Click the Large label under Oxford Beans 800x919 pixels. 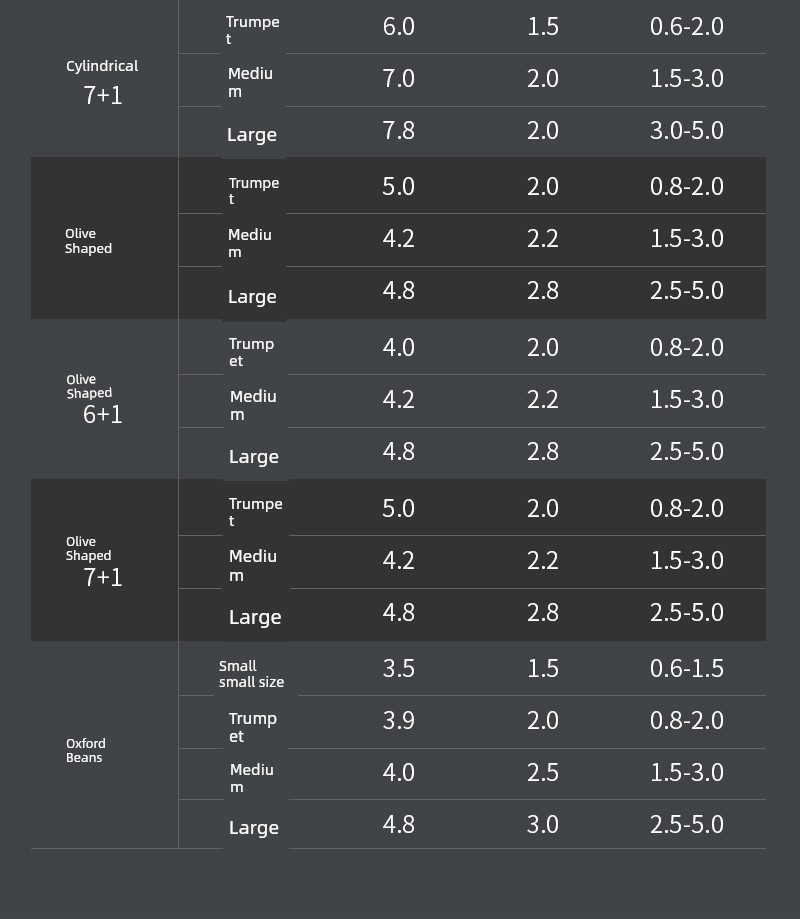click(254, 828)
